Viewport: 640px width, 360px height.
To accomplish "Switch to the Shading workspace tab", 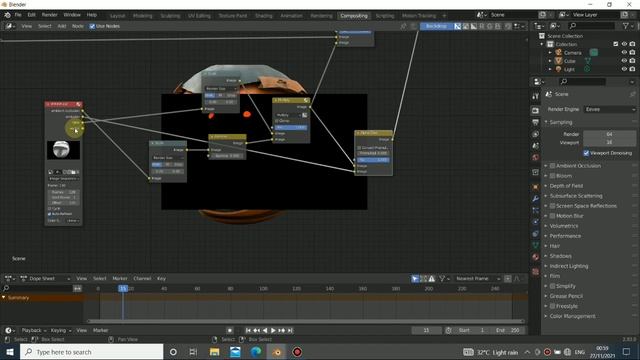I will click(264, 16).
